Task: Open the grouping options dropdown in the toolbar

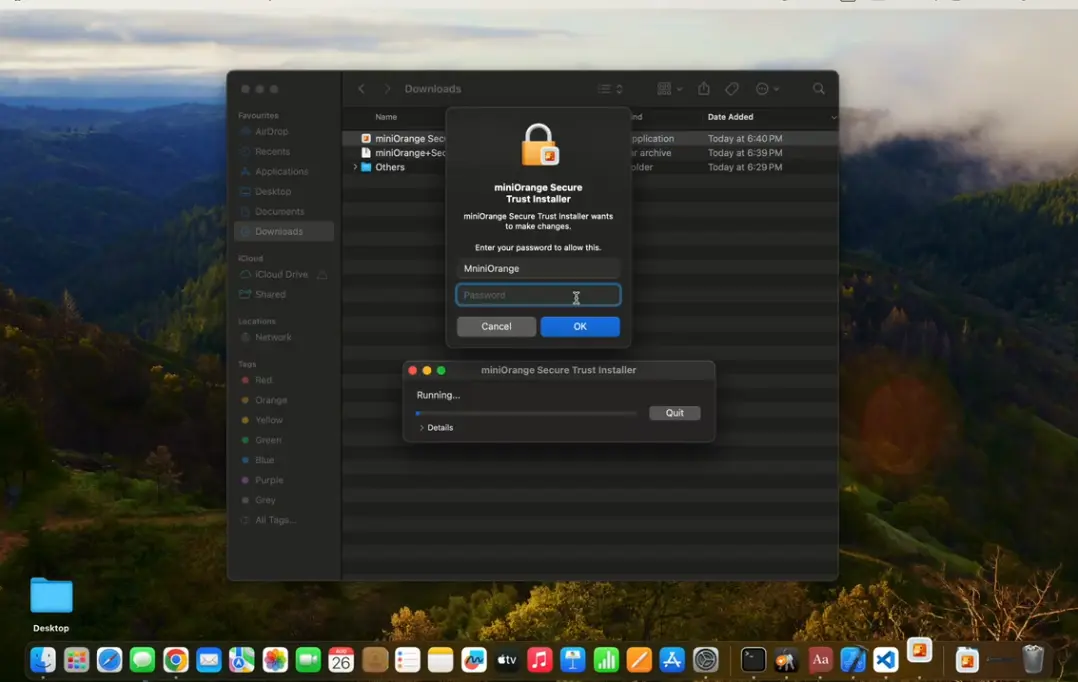Action: pos(667,88)
